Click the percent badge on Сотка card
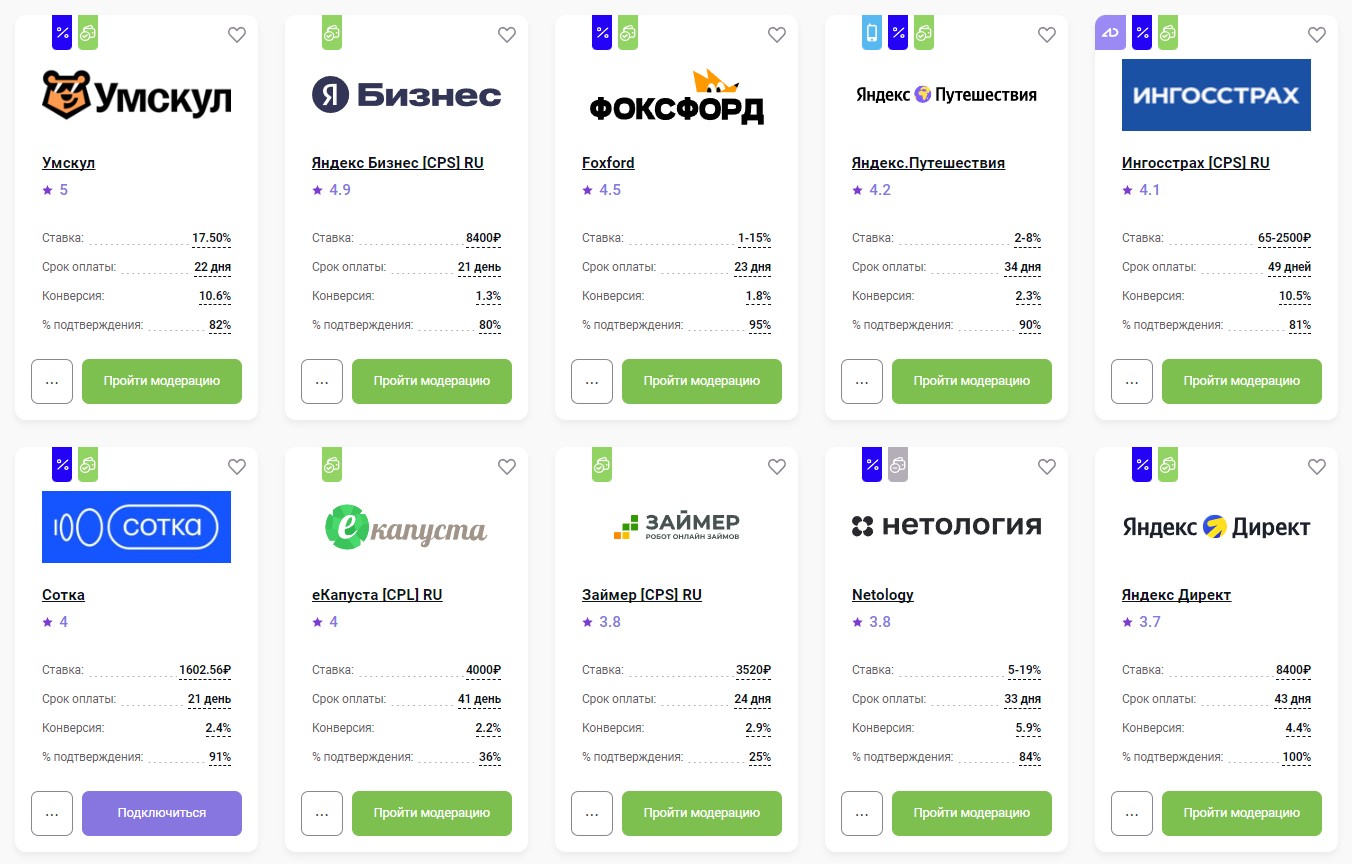 tap(62, 464)
